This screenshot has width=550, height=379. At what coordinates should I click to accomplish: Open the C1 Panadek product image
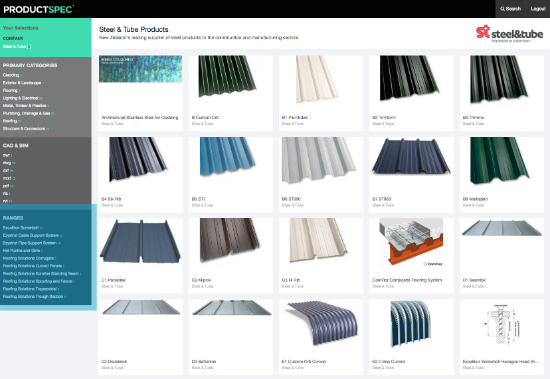(140, 241)
